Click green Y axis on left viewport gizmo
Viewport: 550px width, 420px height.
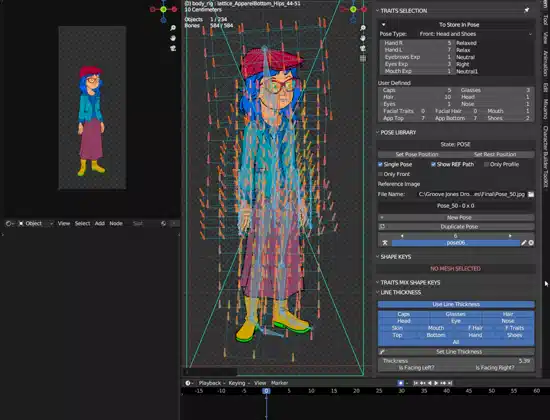163,9
